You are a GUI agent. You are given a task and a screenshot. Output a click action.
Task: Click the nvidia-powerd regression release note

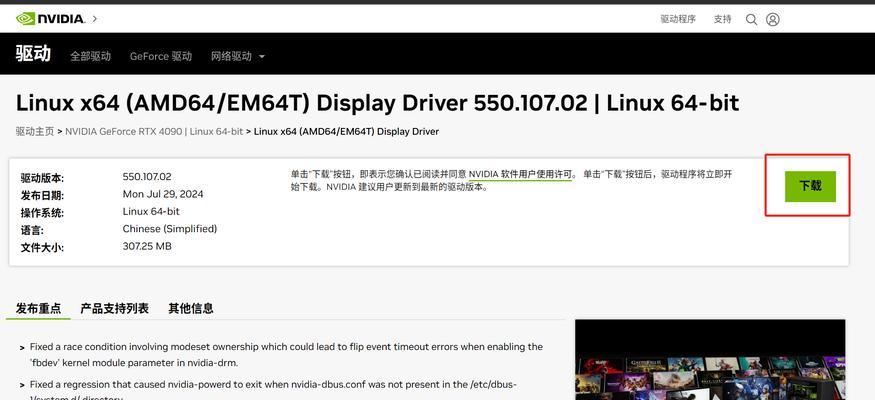tap(273, 389)
